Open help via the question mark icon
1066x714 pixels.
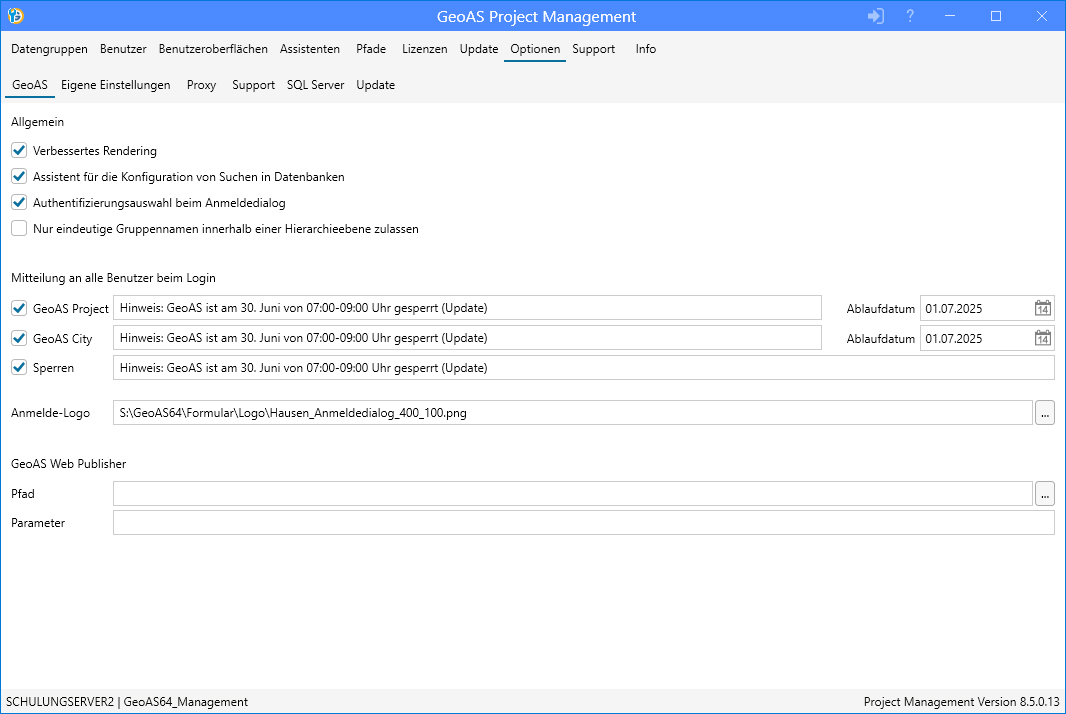910,16
